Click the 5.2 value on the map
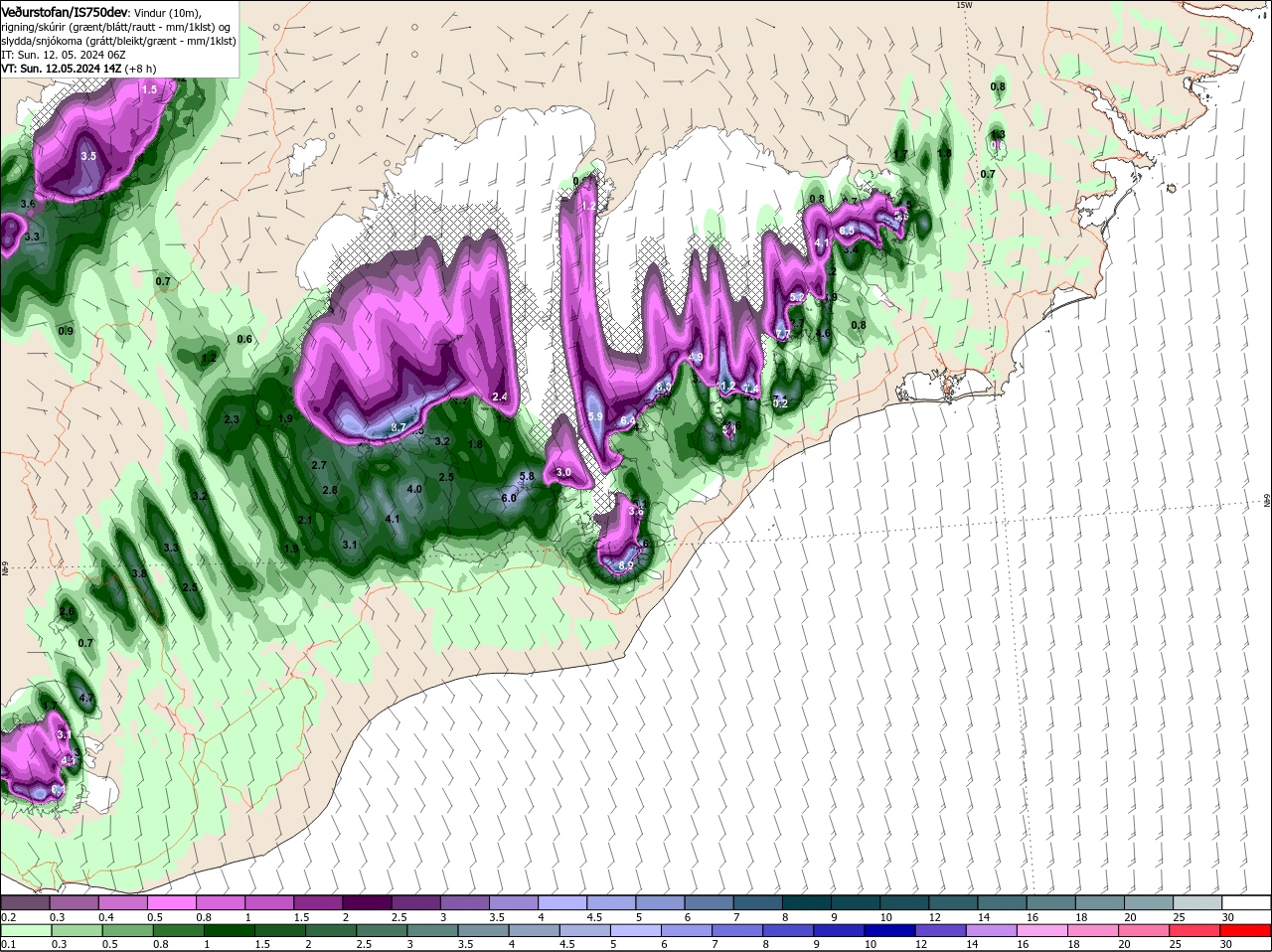 pyautogui.click(x=797, y=297)
